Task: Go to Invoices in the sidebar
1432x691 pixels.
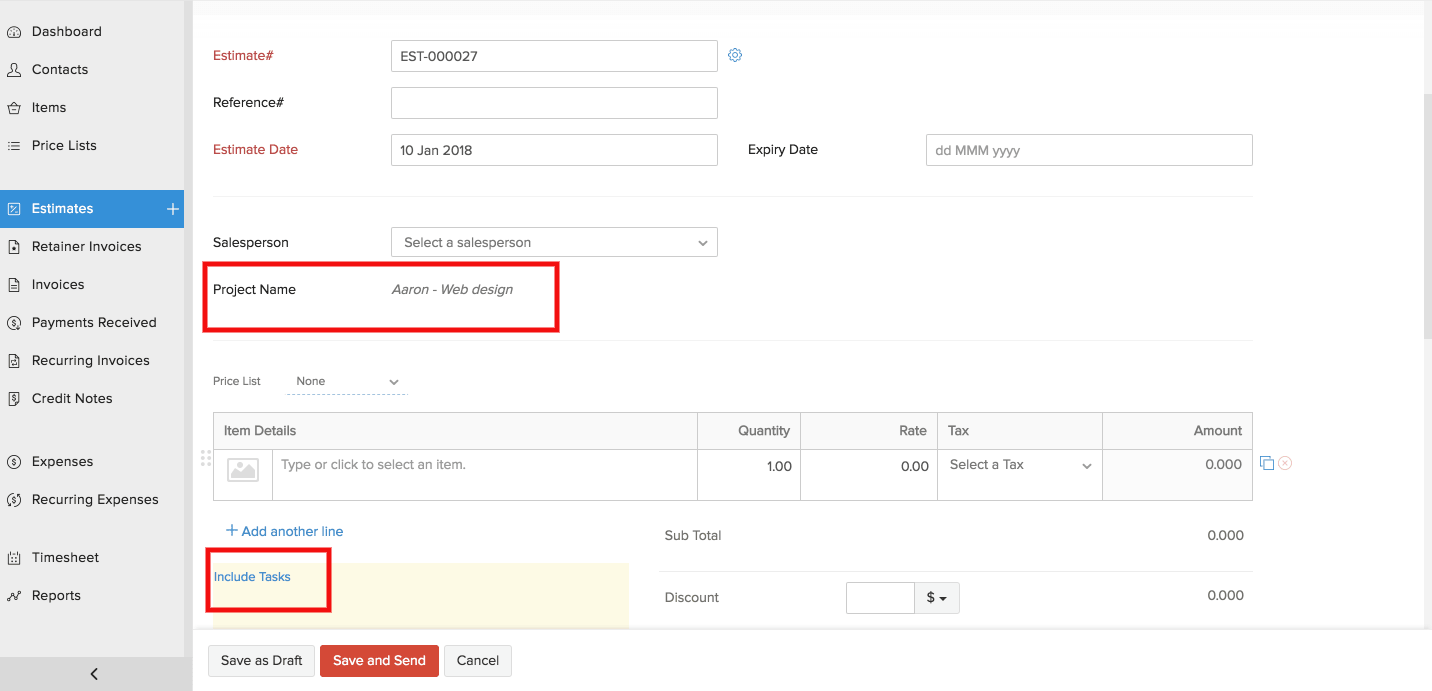Action: pyautogui.click(x=58, y=285)
